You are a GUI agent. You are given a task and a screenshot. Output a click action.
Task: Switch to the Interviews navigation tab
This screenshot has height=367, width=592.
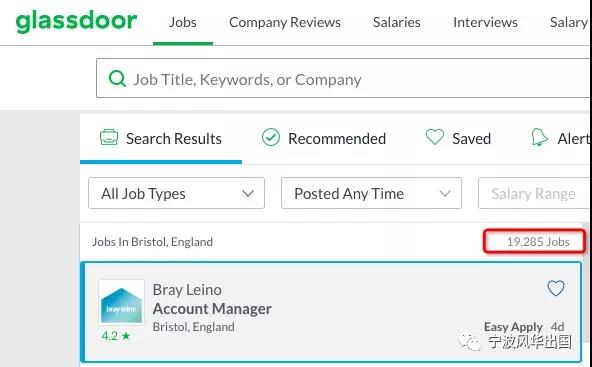pyautogui.click(x=485, y=22)
